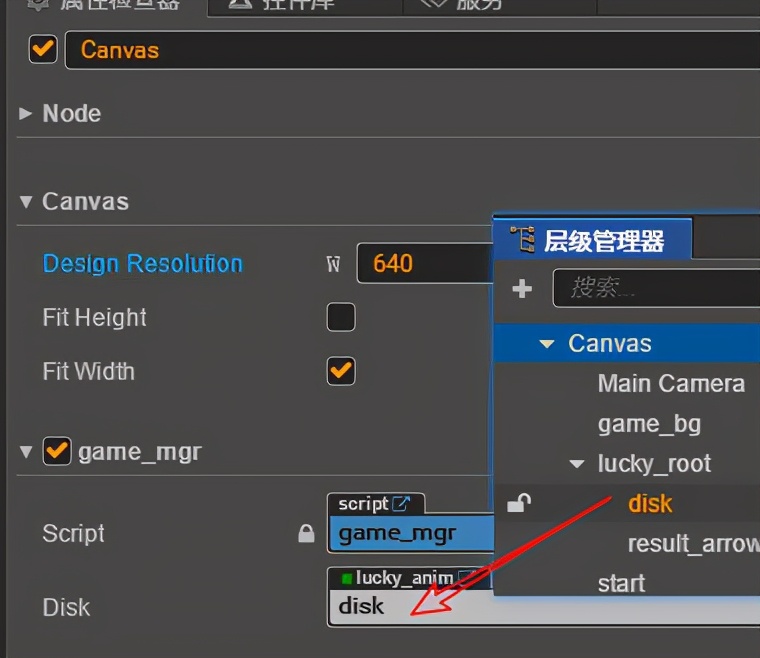Click the W width prefix icon
This screenshot has height=658, width=760.
333,265
